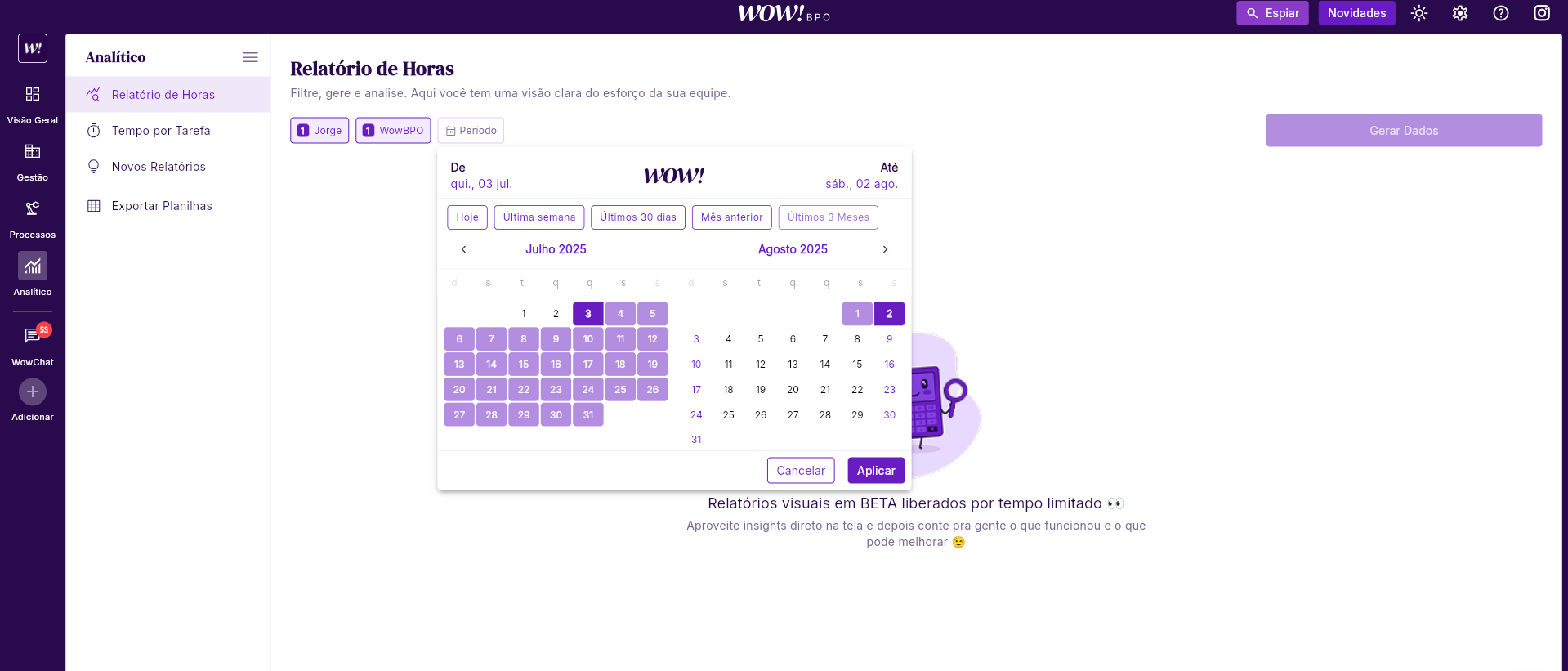This screenshot has width=1568, height=671.
Task: Open Exportar Planilhas menu item
Action: pyautogui.click(x=162, y=206)
